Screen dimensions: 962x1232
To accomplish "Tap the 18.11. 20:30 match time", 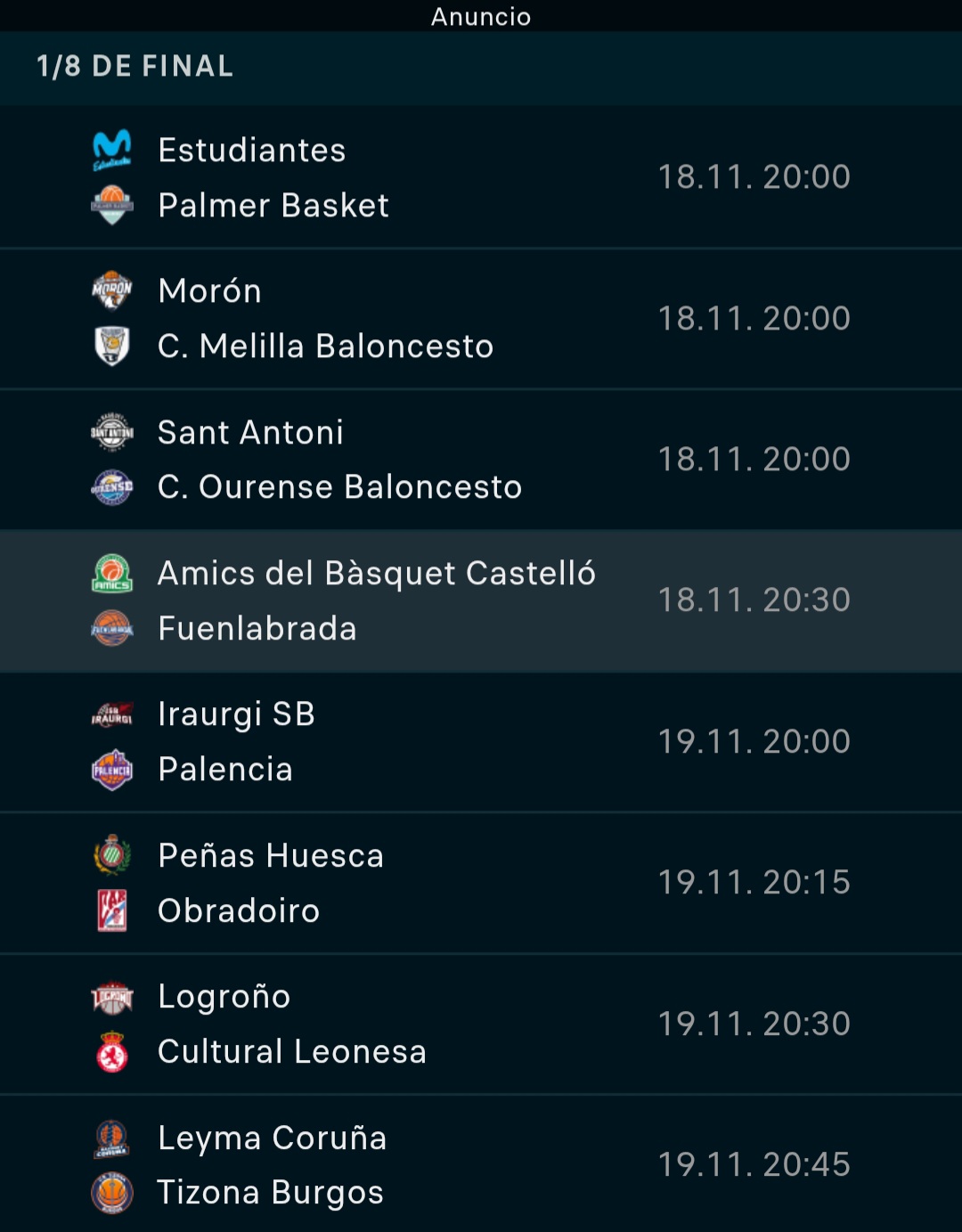I will pyautogui.click(x=754, y=600).
